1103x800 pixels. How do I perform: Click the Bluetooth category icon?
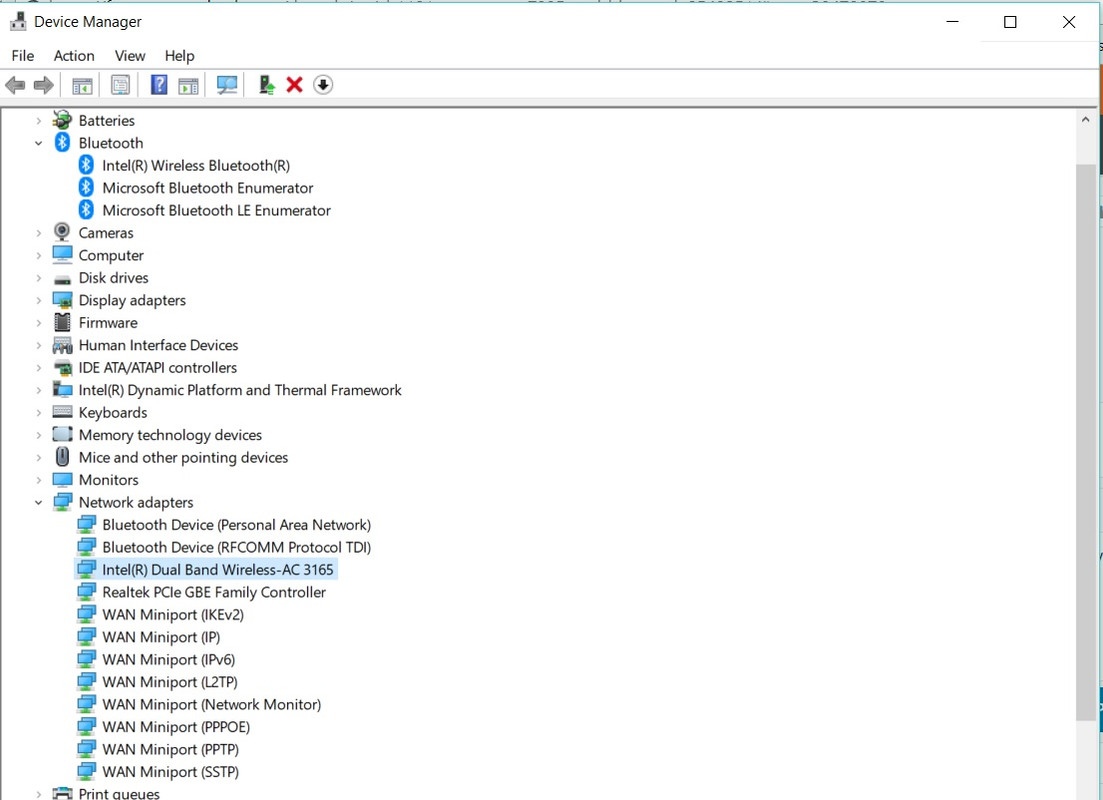coord(62,143)
